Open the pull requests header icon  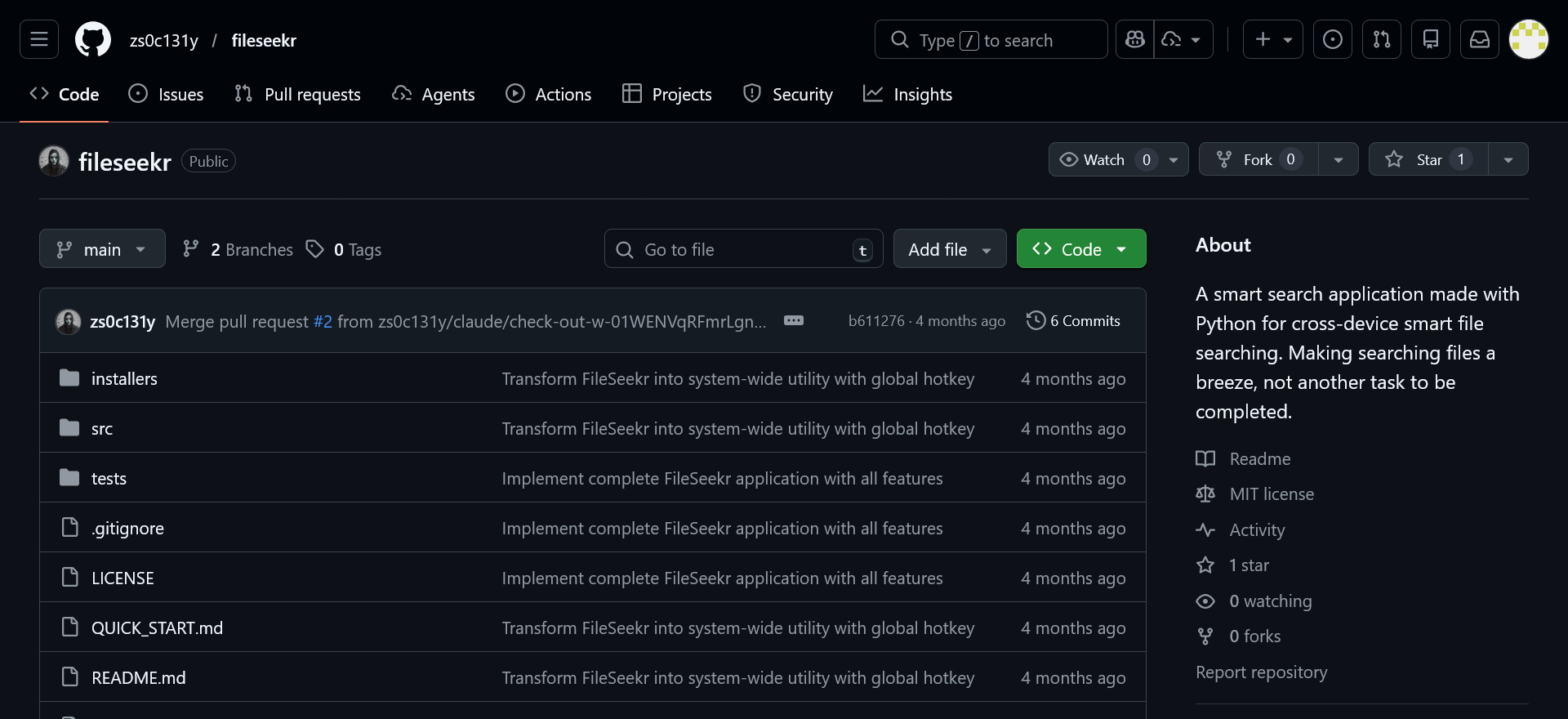tap(1382, 39)
